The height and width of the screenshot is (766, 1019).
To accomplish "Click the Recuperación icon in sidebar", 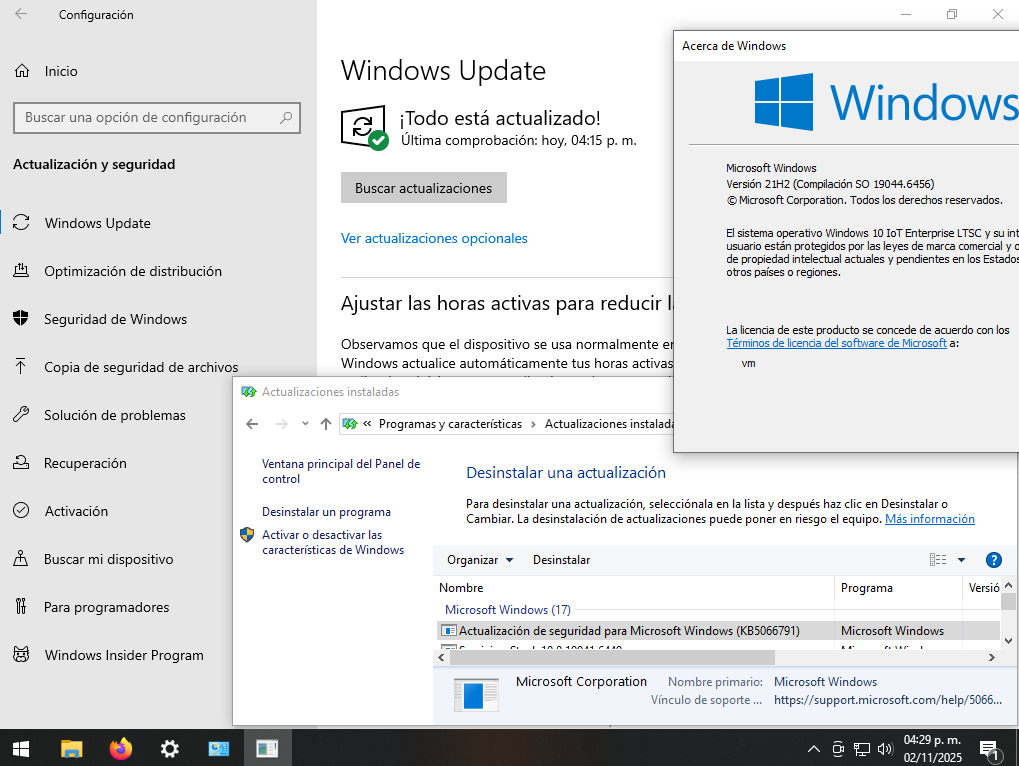I will pyautogui.click(x=21, y=463).
